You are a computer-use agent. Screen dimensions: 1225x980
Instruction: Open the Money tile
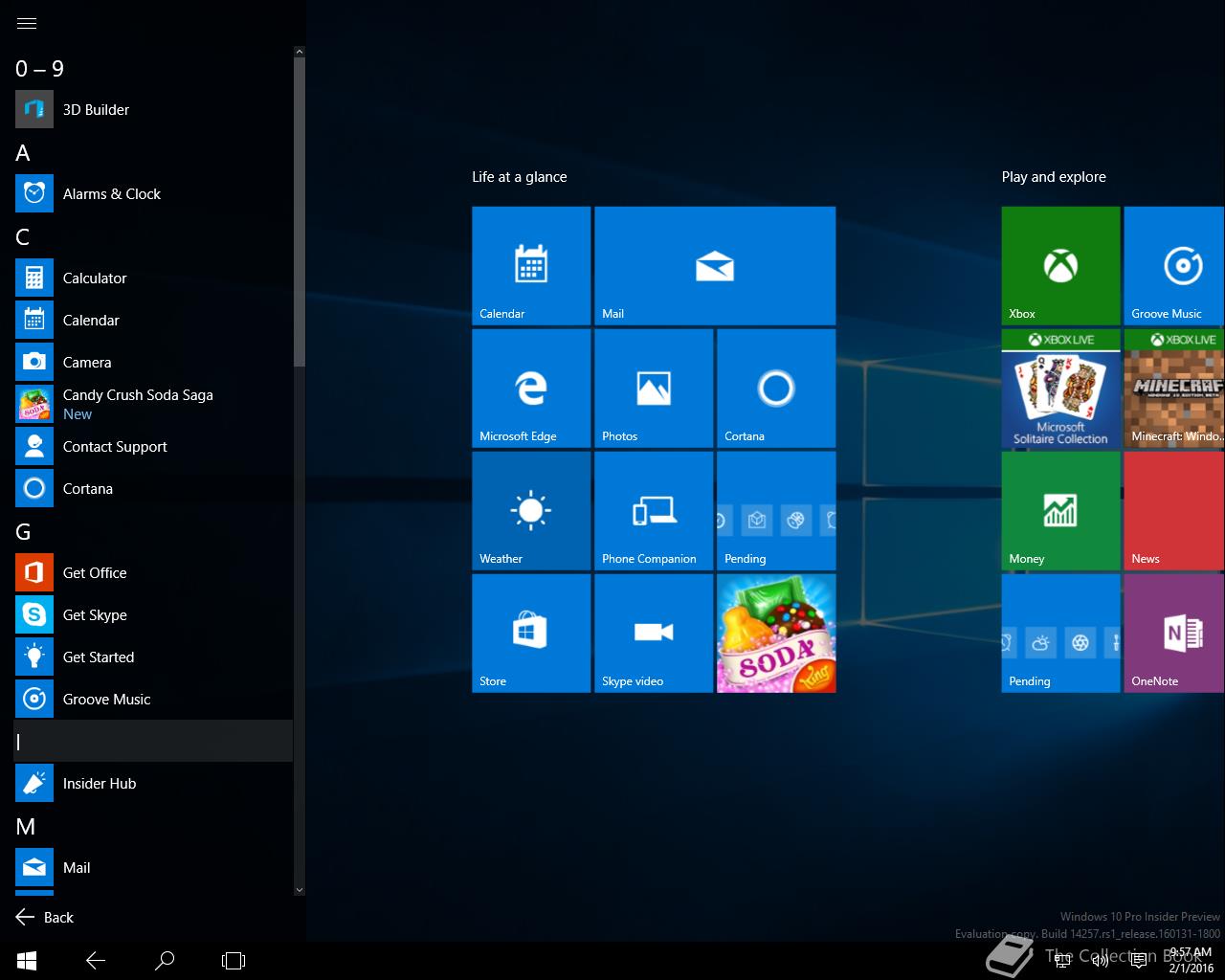pos(1060,511)
